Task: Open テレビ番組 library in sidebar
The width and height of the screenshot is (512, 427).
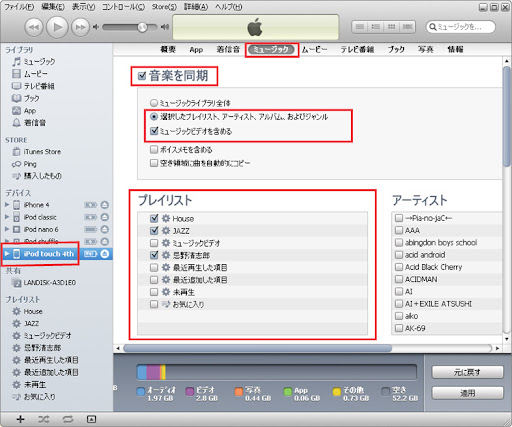Action: tap(33, 86)
